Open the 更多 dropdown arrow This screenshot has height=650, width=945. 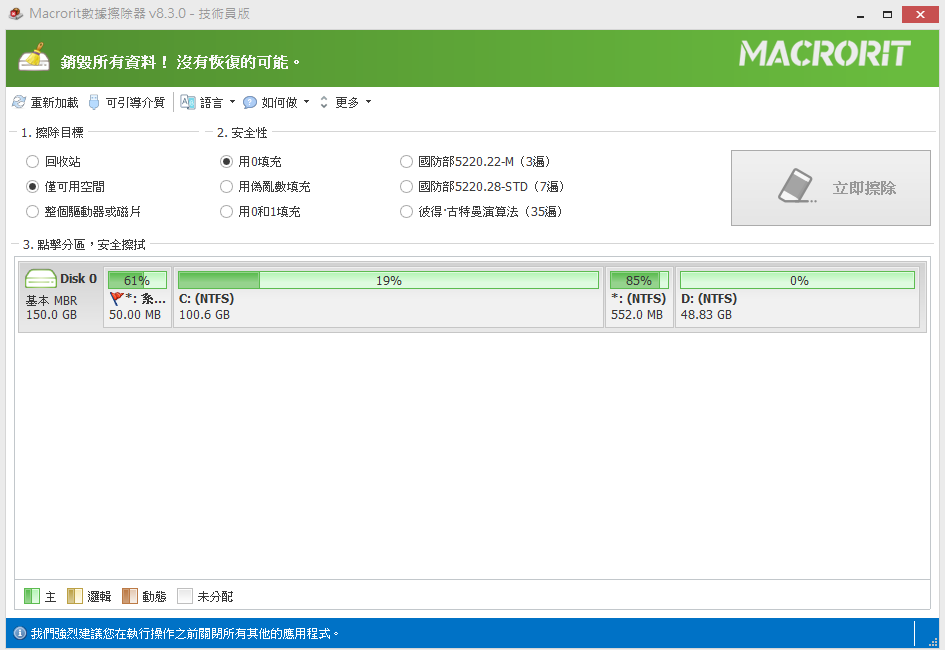point(369,102)
